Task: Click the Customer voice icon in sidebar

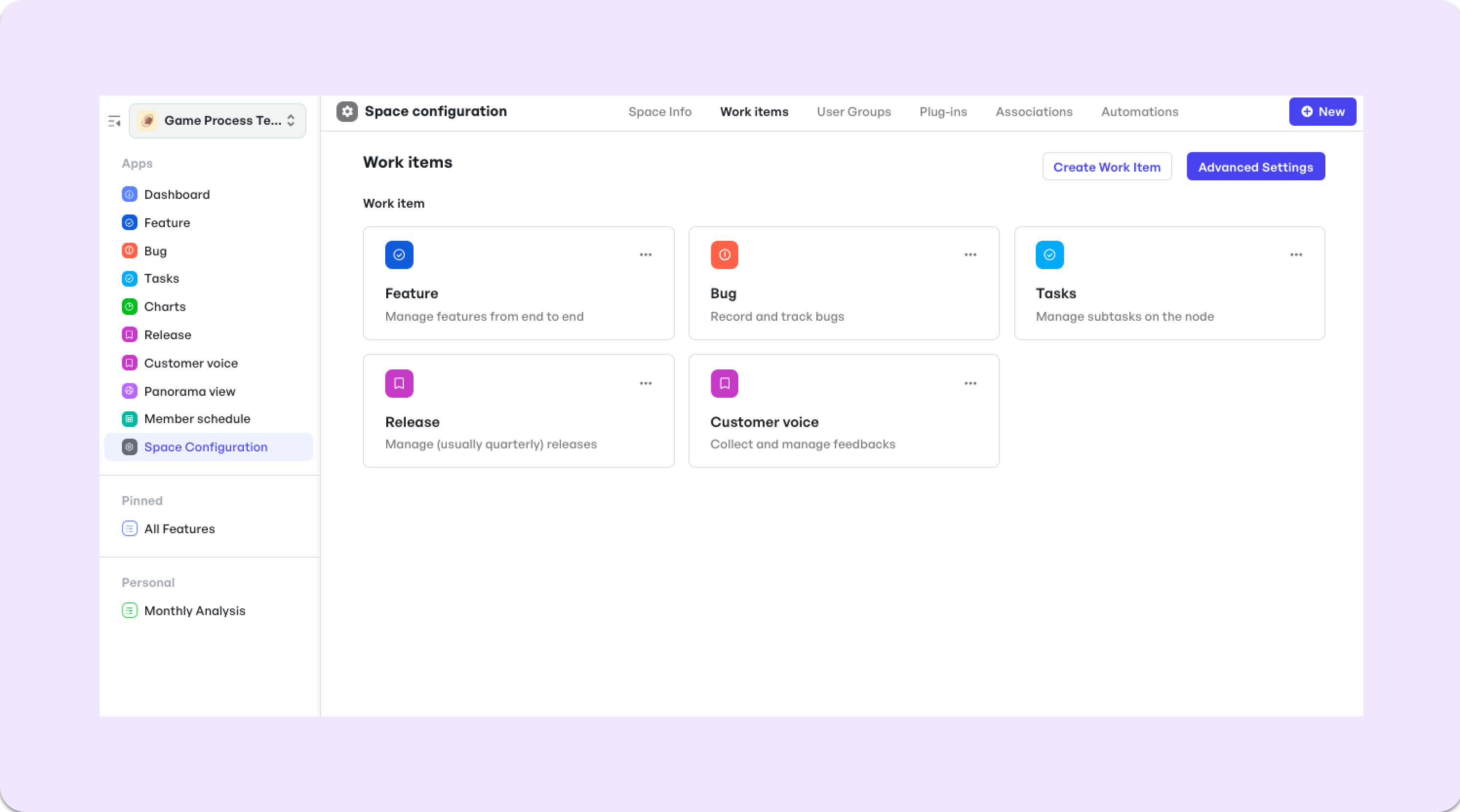Action: (x=129, y=363)
